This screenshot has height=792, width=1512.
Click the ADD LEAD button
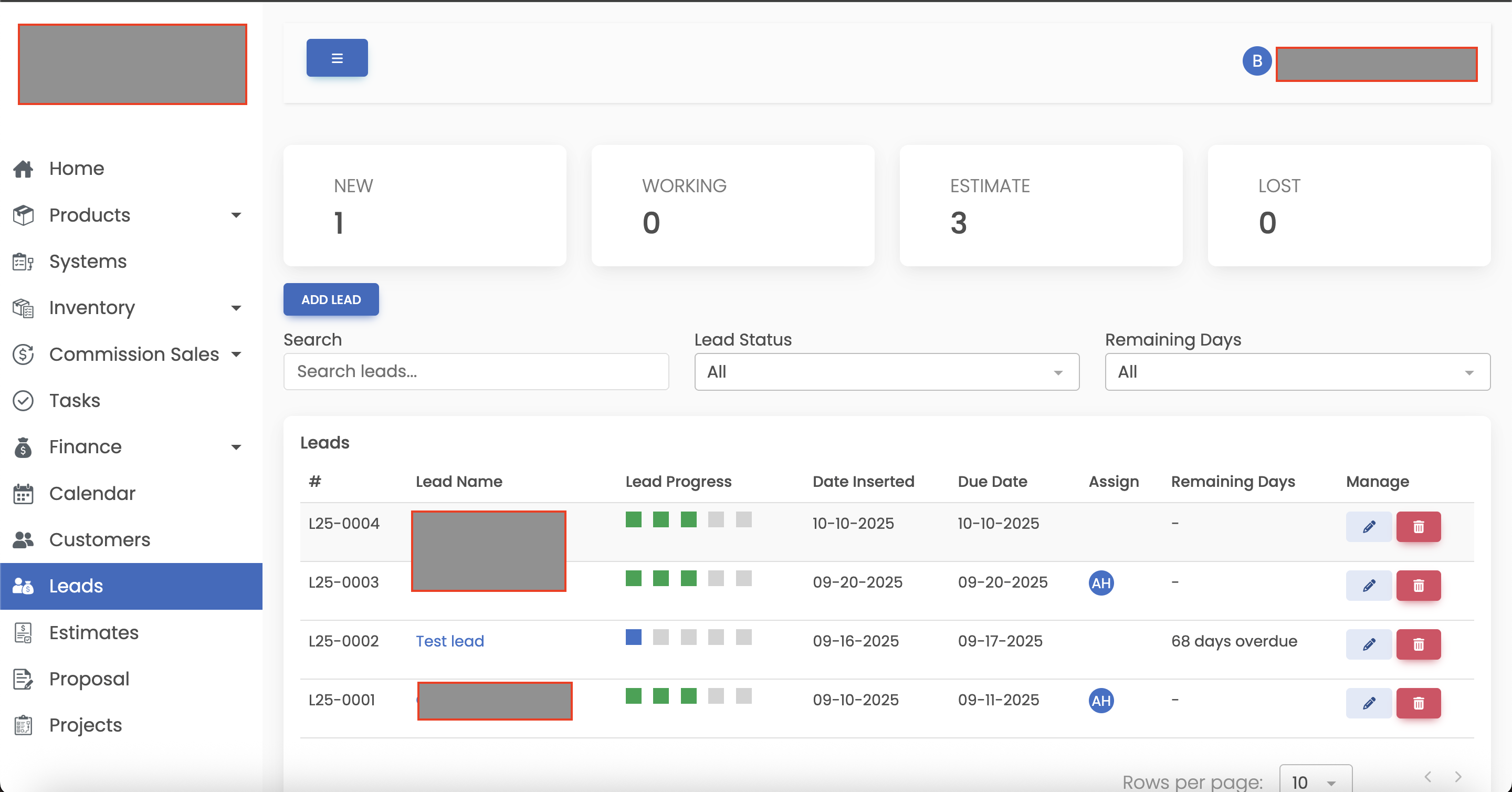[x=330, y=299]
